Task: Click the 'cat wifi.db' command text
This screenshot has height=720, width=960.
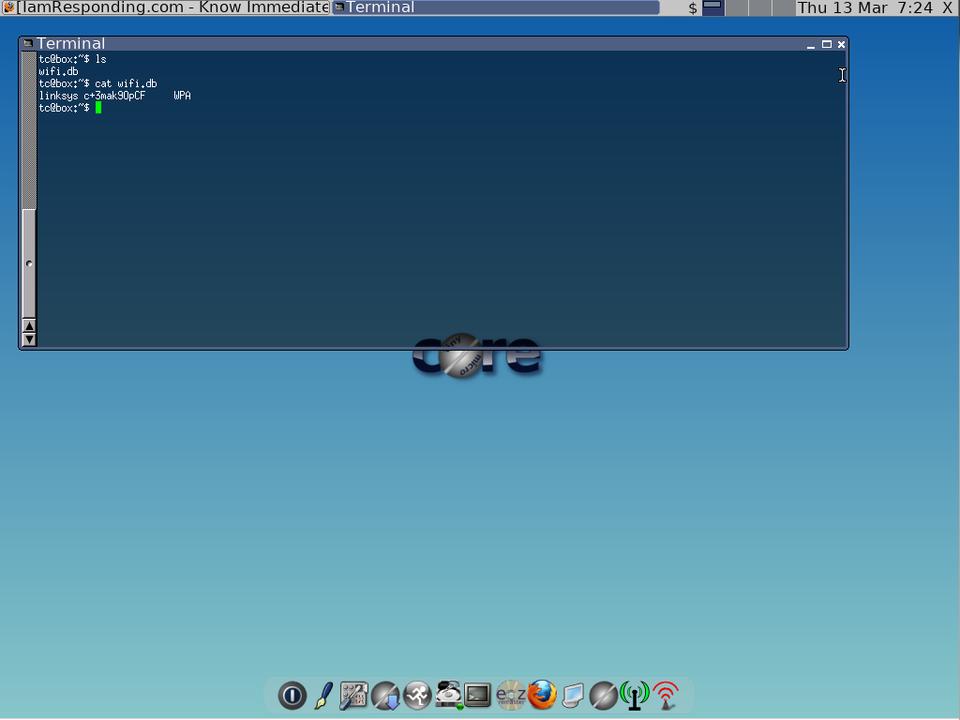Action: 126,83
